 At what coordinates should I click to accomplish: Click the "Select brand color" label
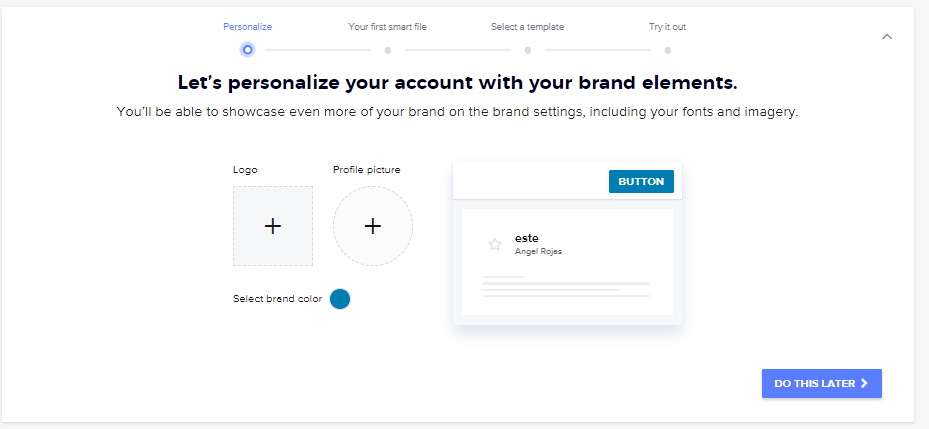(x=277, y=299)
